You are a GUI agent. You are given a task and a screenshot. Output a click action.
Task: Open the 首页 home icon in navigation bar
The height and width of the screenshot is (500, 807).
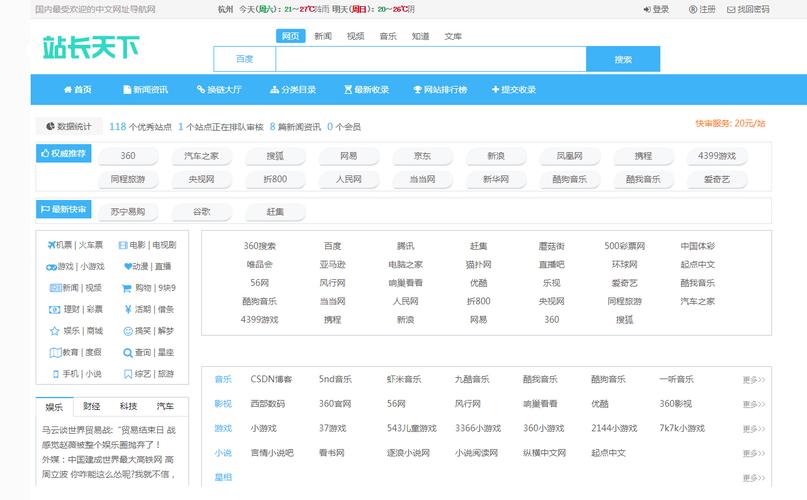click(67, 90)
